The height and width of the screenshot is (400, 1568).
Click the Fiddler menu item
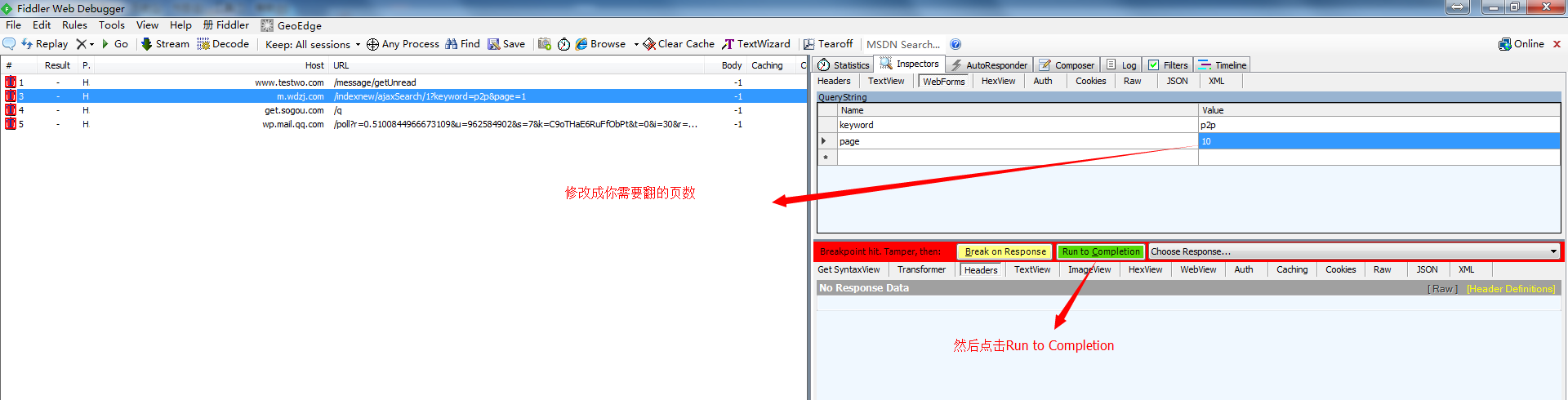tap(226, 25)
